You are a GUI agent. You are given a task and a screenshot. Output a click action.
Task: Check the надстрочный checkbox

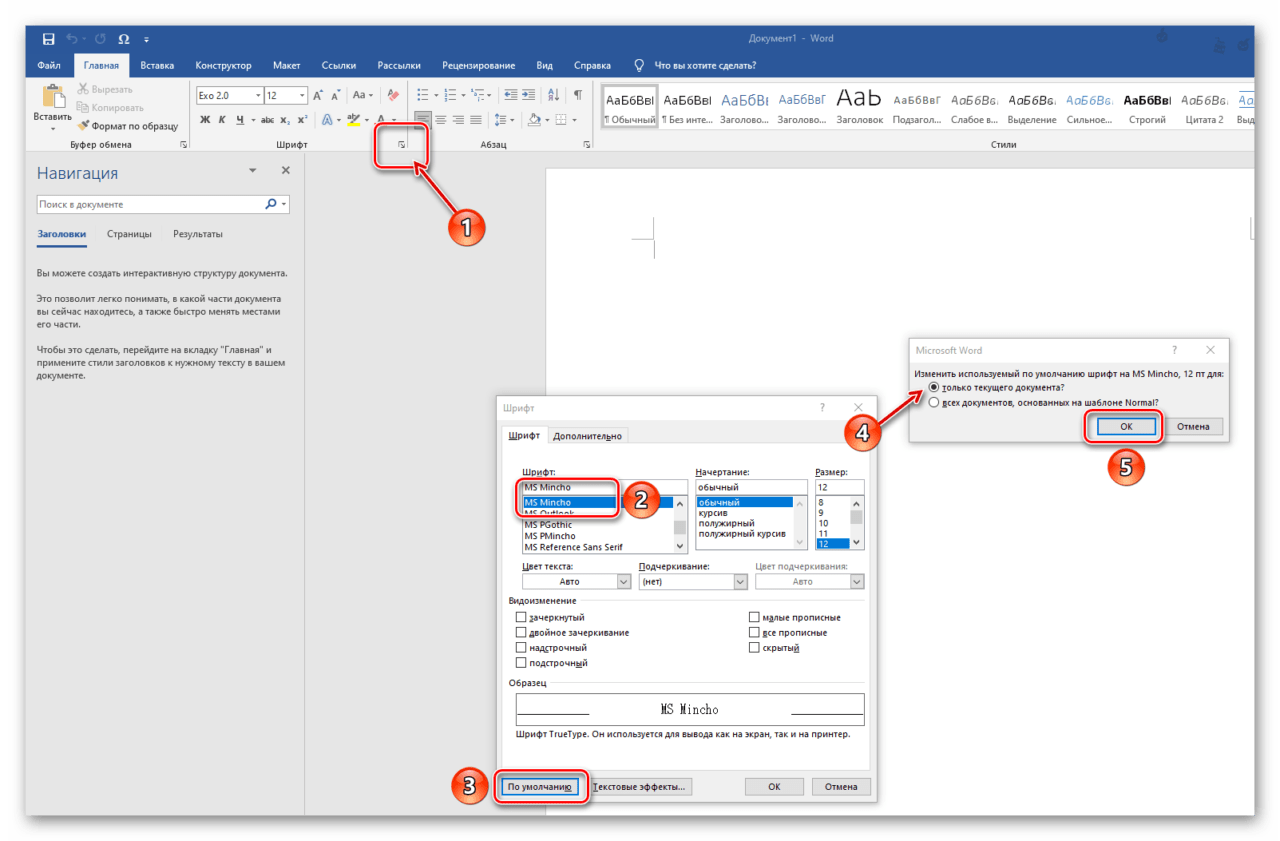pos(521,648)
